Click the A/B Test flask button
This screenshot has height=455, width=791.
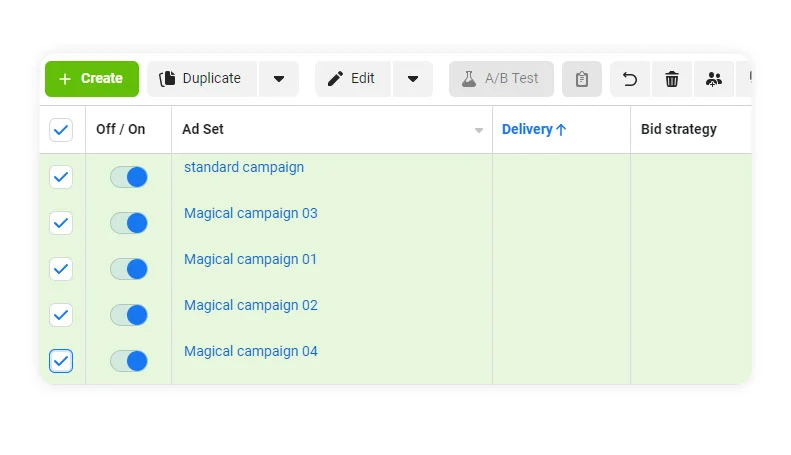tap(501, 79)
